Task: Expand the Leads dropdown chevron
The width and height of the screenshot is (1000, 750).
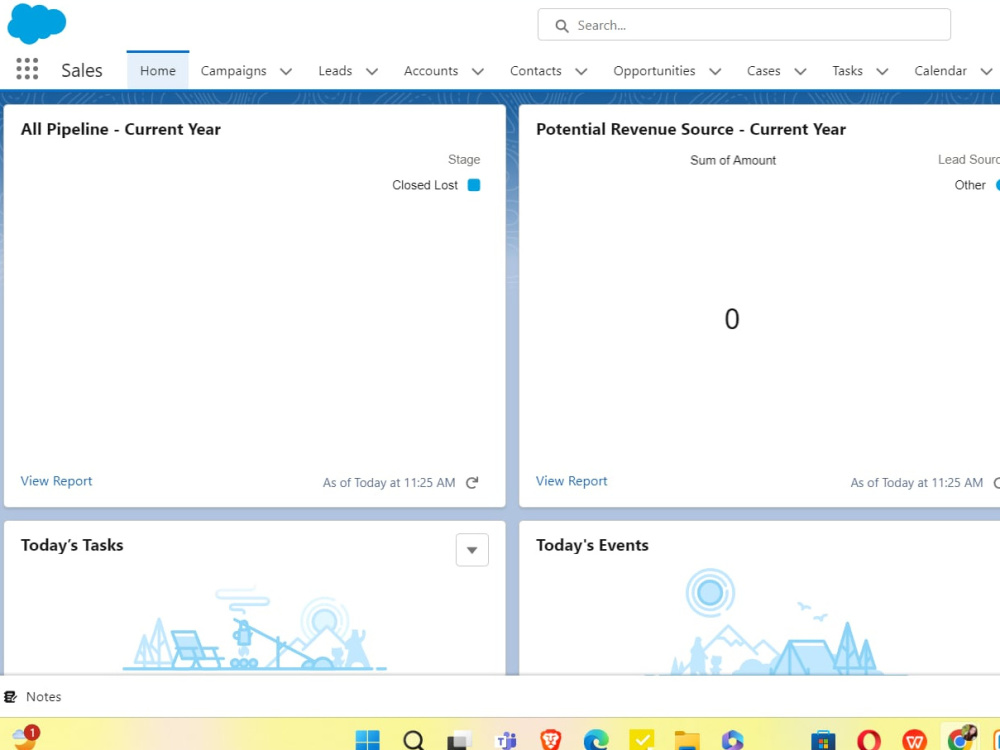Action: 372,71
